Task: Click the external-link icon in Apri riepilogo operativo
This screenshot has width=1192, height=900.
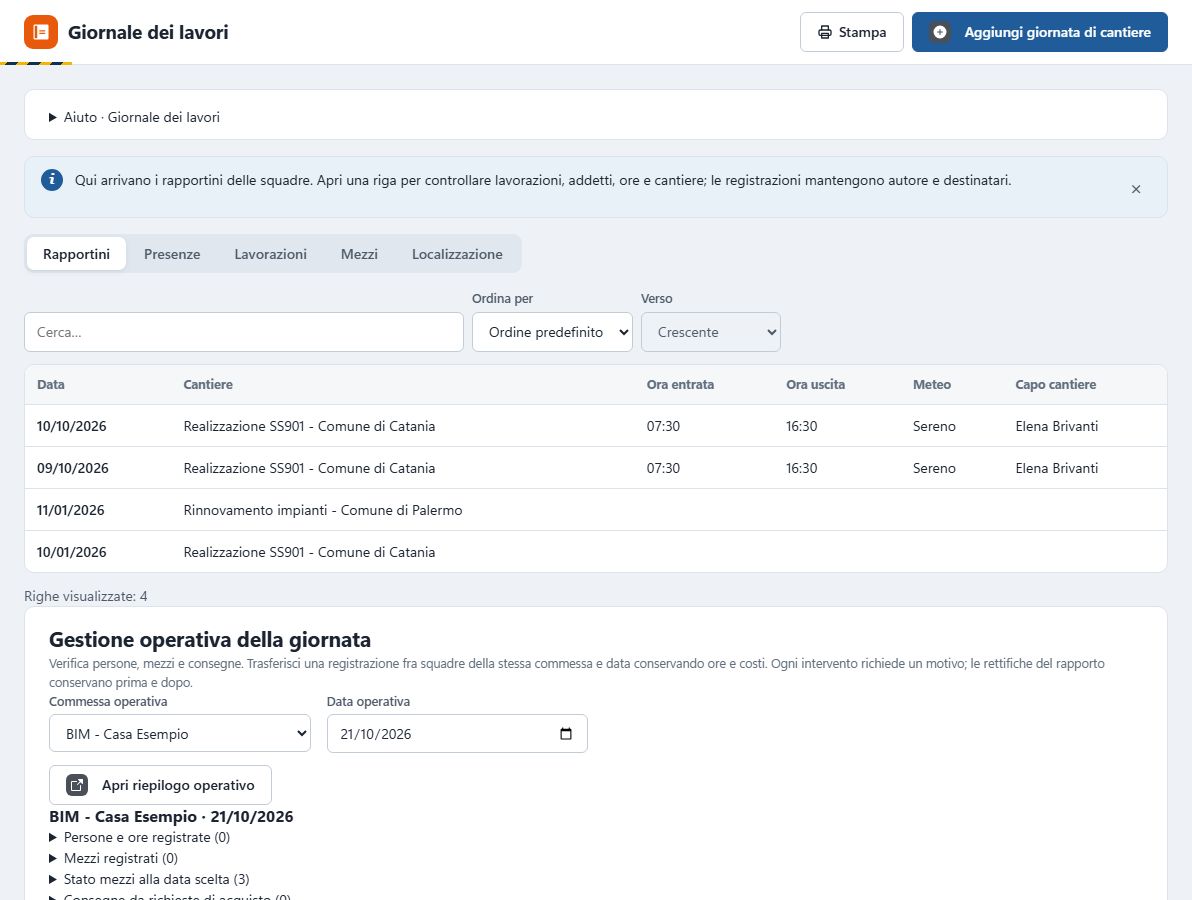Action: coord(77,785)
